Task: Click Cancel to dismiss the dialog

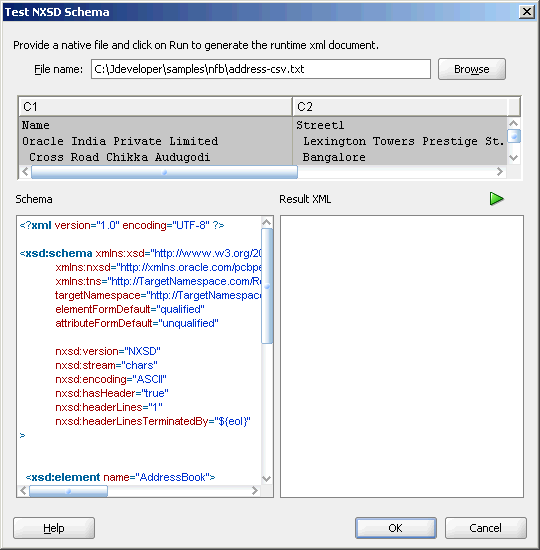Action: (x=486, y=528)
